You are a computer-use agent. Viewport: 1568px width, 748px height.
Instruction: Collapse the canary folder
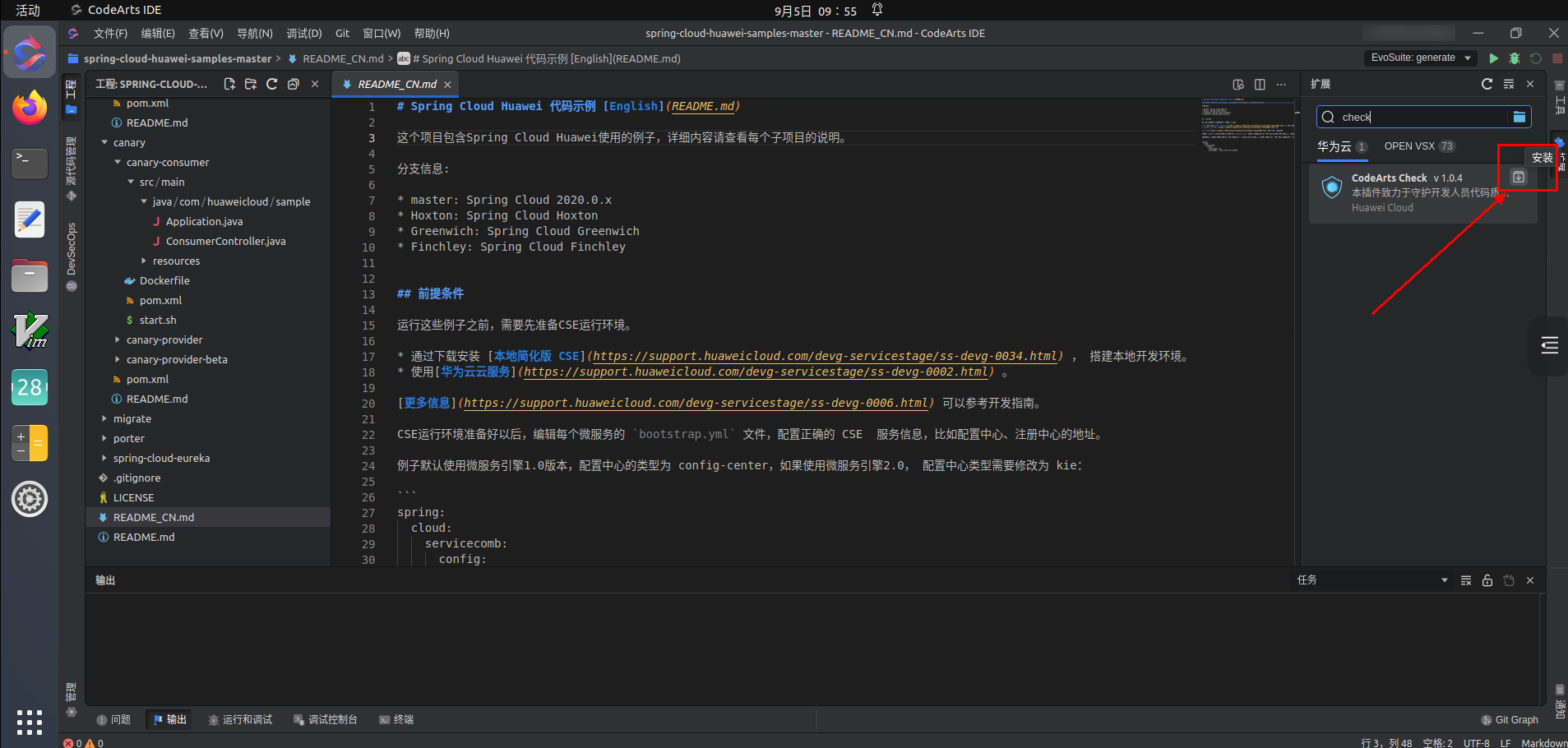click(104, 143)
